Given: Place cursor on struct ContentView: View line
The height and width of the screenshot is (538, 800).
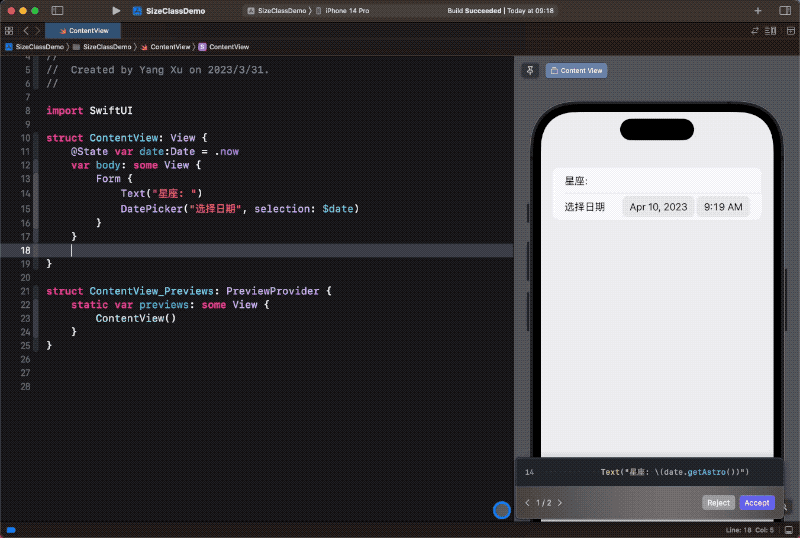Looking at the screenshot, I should click(127, 138).
